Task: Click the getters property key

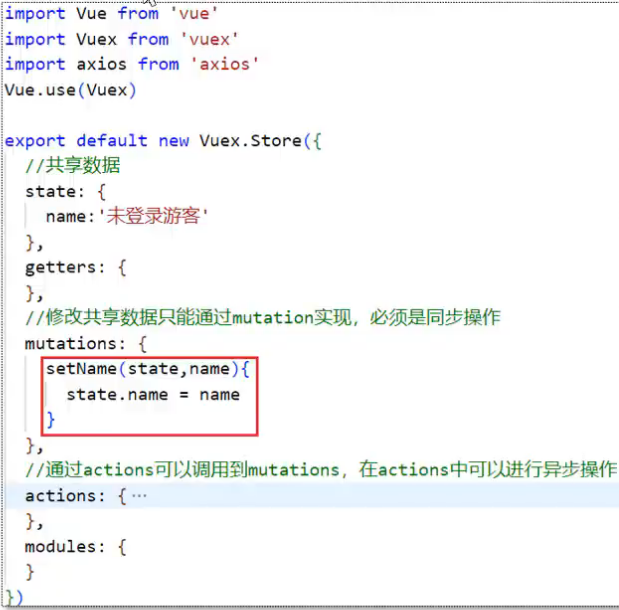Action: (x=60, y=267)
